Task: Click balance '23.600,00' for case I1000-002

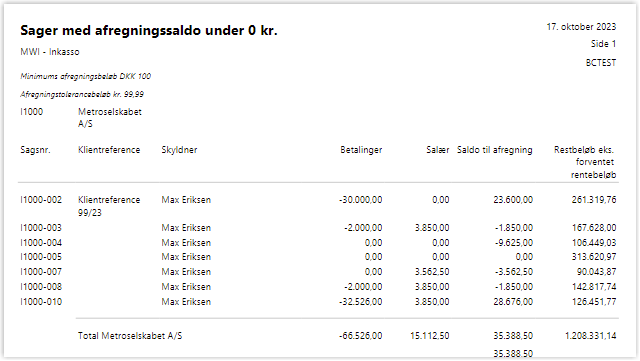Action: pyautogui.click(x=513, y=200)
